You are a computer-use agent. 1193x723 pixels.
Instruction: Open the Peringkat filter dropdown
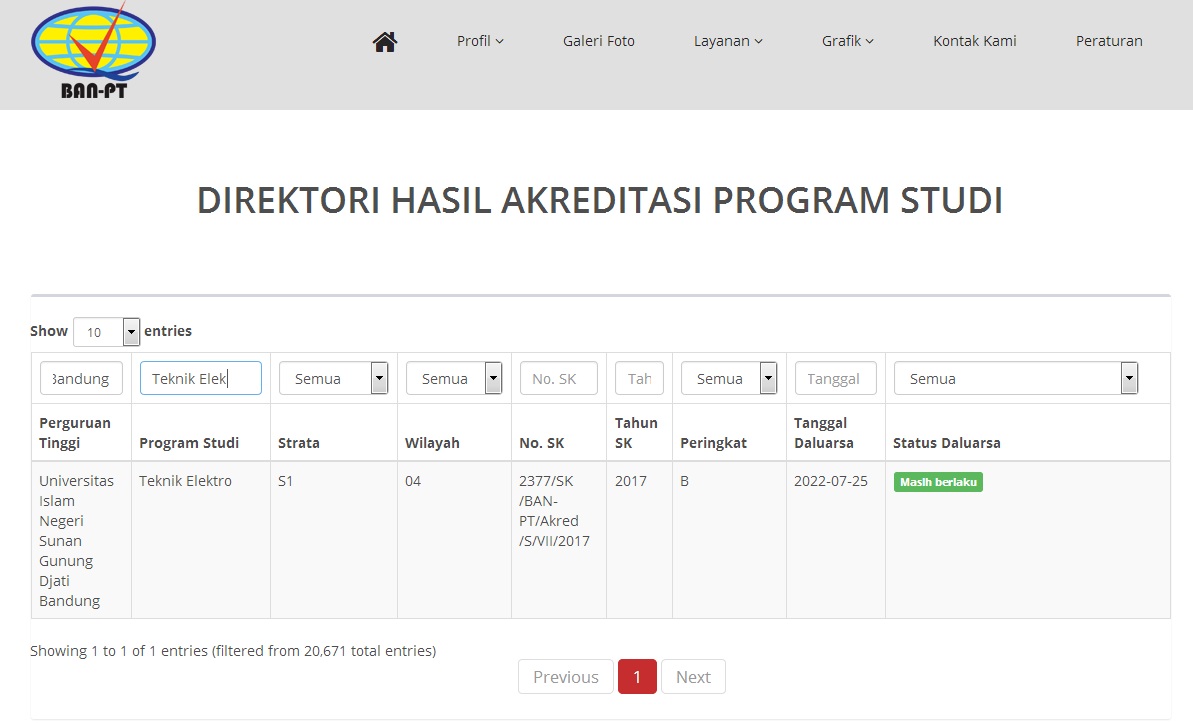click(x=729, y=378)
